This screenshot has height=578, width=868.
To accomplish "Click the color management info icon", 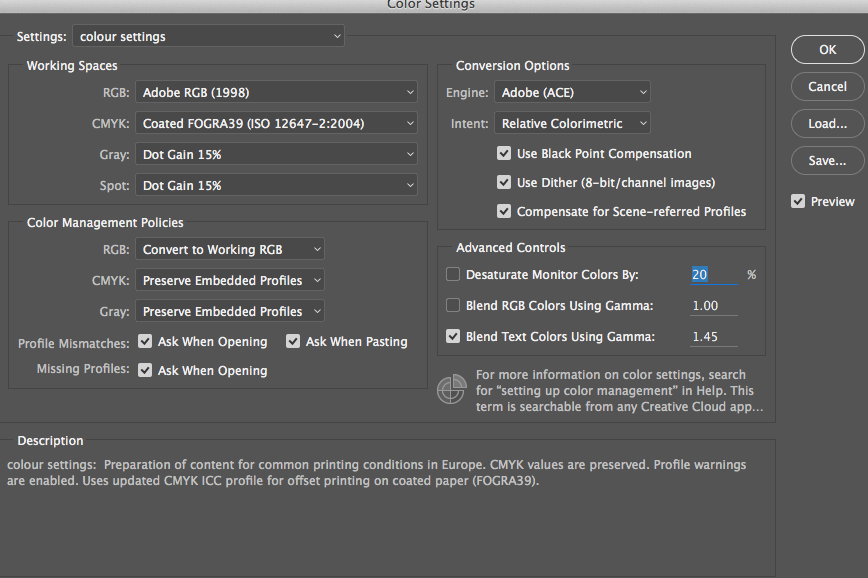I will tap(451, 389).
